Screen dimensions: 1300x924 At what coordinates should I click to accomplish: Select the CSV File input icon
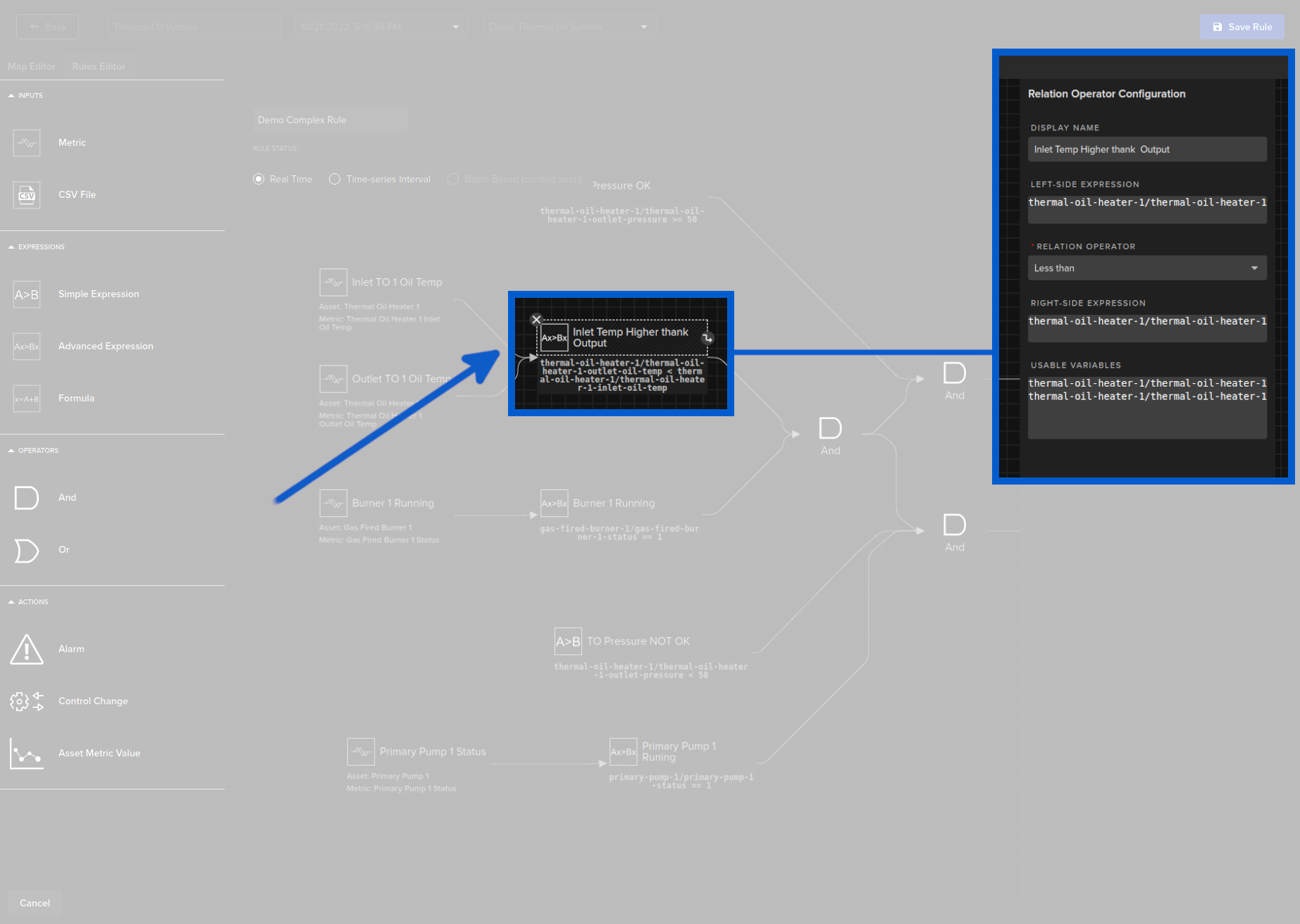point(26,194)
